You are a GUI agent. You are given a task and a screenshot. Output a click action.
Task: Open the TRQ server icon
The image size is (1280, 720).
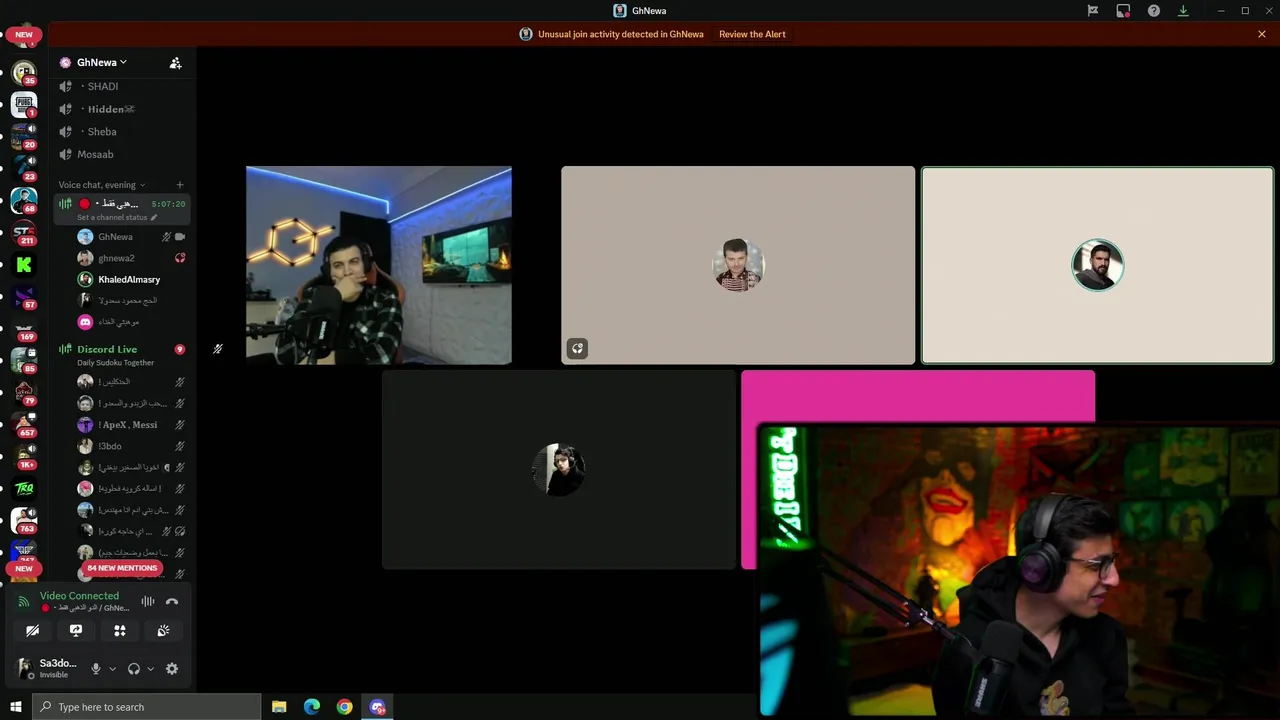24,489
